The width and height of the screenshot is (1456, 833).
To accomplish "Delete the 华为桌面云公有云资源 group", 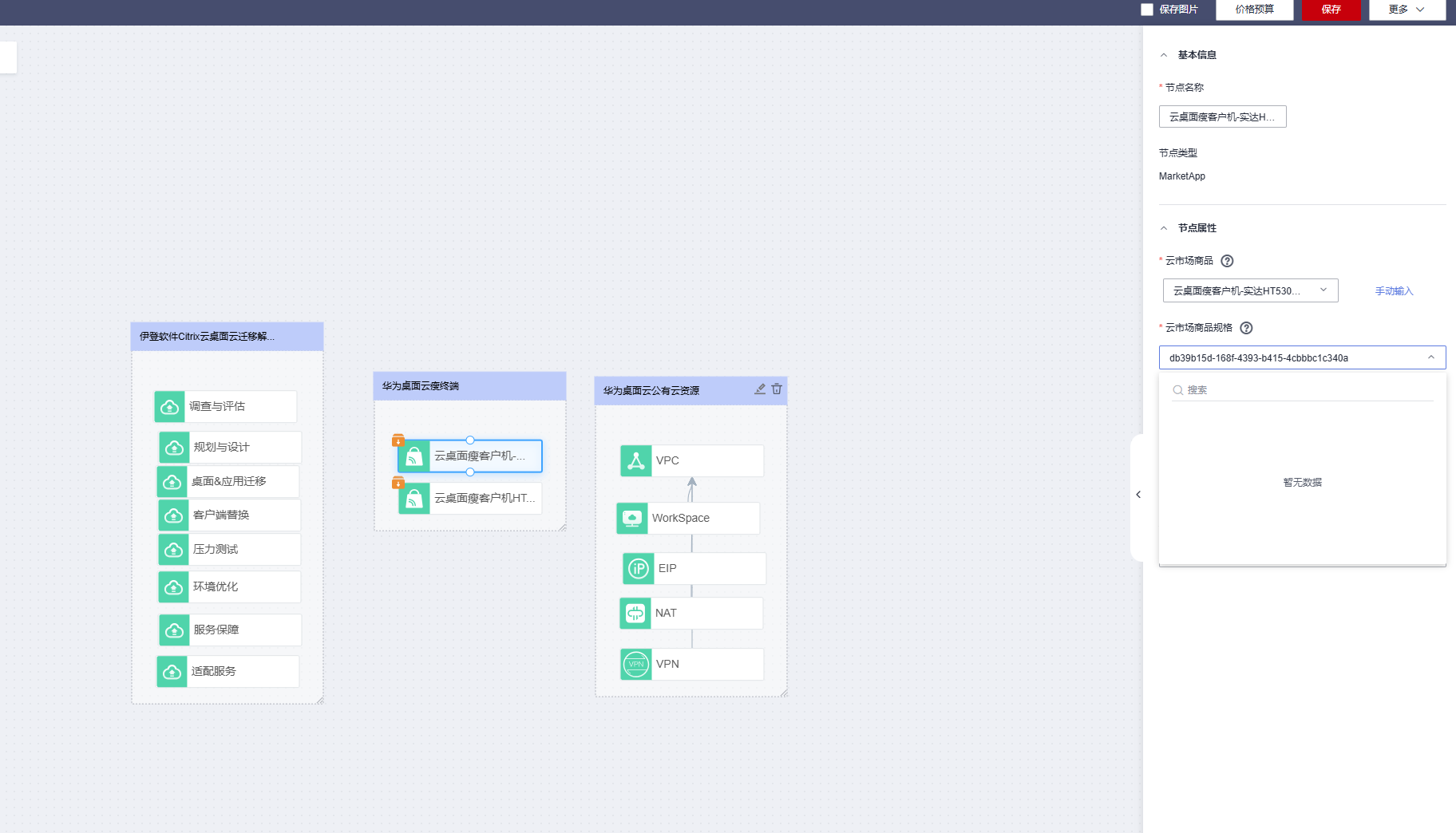I will (777, 389).
